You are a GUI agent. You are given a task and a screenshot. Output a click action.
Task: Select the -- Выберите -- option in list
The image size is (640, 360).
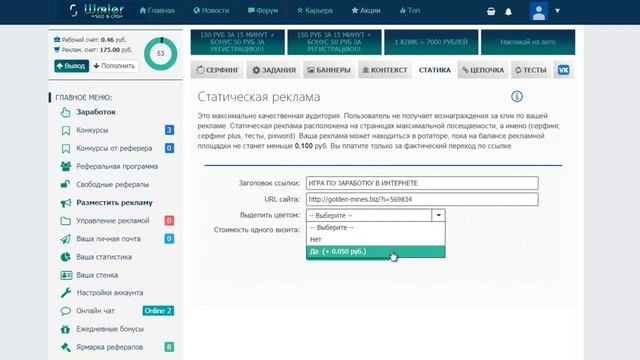[x=376, y=227]
